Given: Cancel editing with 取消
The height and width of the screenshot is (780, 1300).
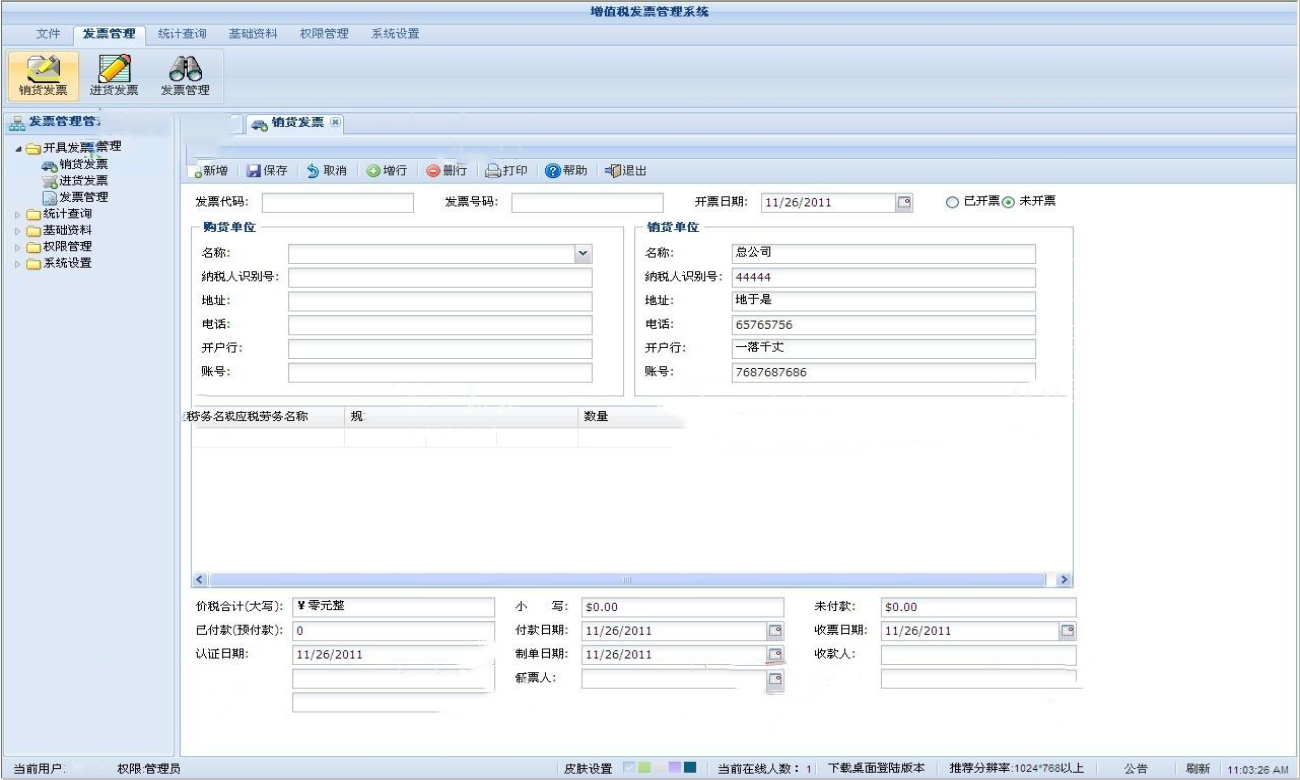Looking at the screenshot, I should tap(327, 171).
